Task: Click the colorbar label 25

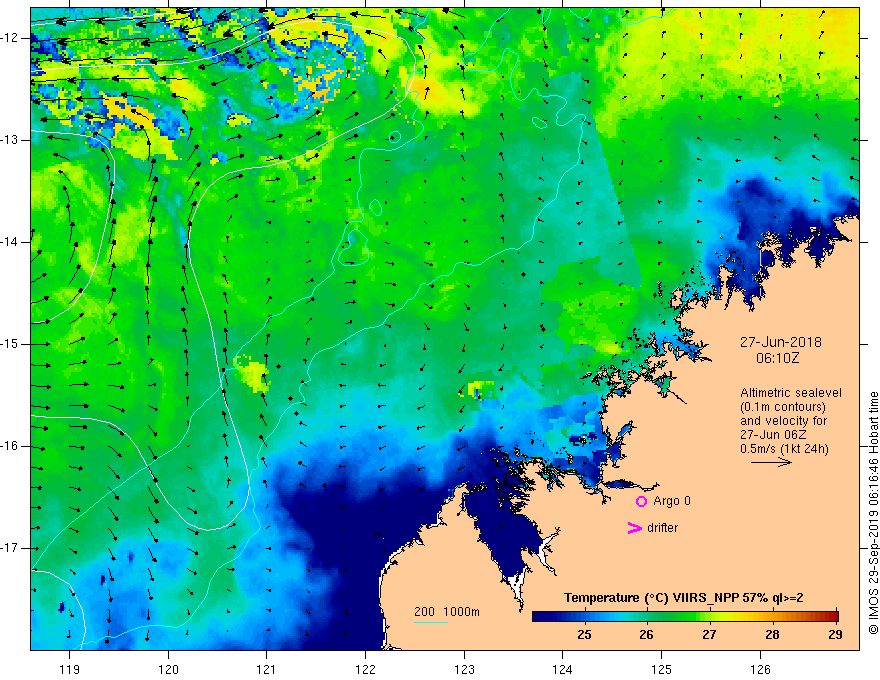Action: 584,635
